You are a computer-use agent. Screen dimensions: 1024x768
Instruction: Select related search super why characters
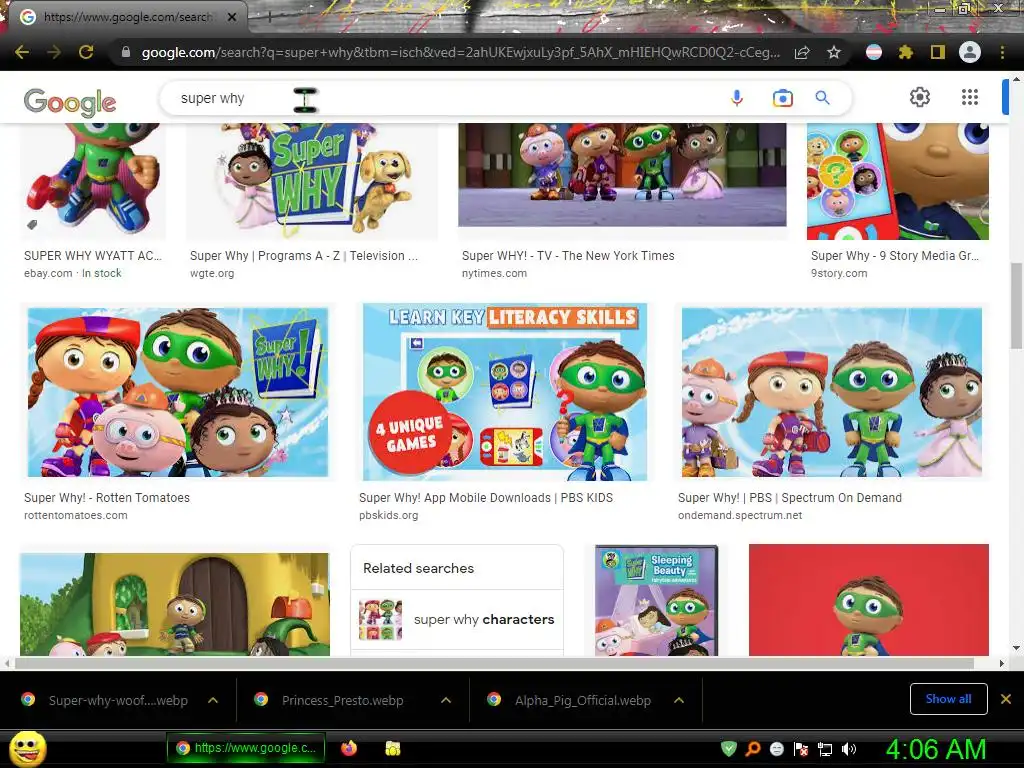pyautogui.click(x=457, y=619)
